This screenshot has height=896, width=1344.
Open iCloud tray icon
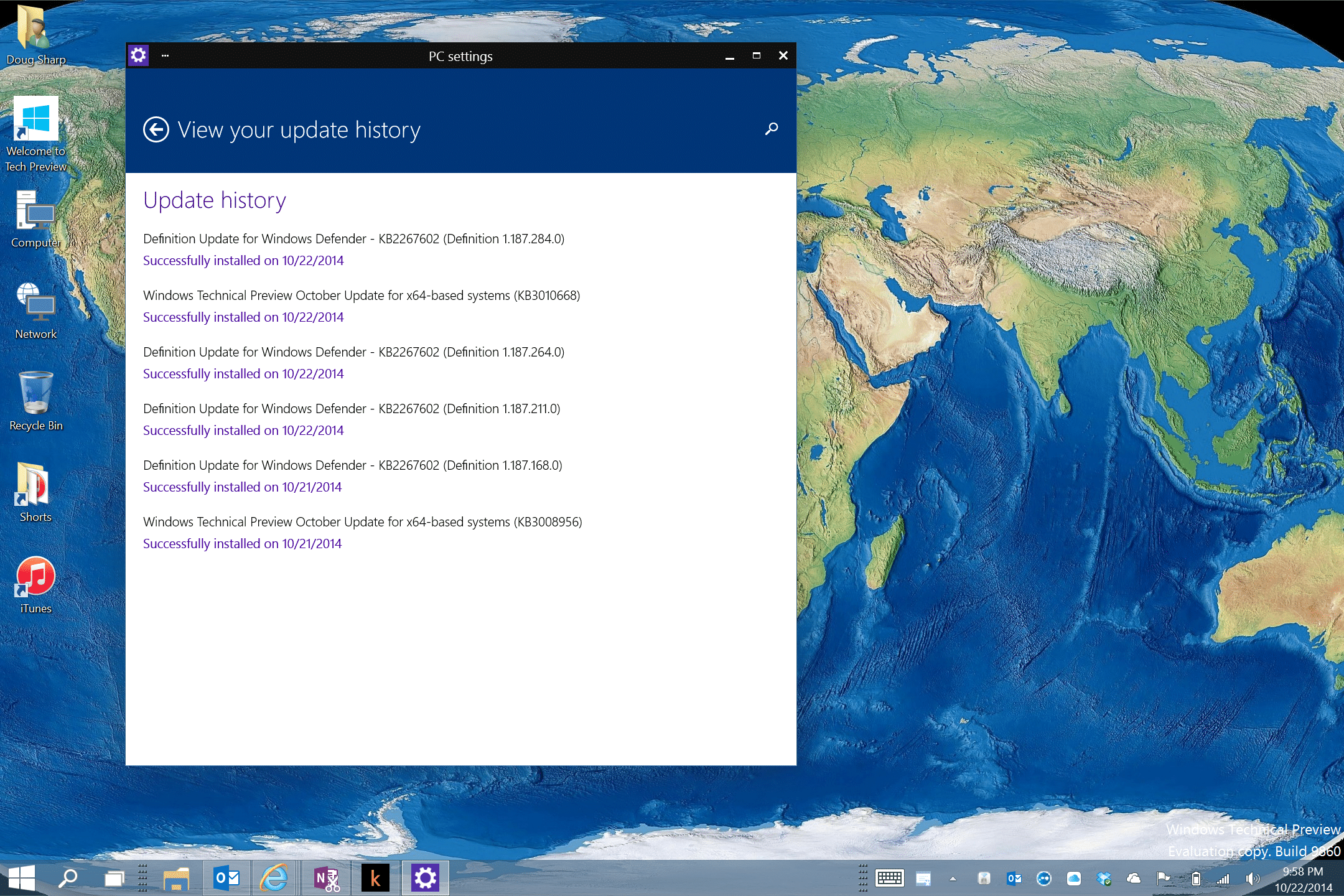click(1074, 879)
